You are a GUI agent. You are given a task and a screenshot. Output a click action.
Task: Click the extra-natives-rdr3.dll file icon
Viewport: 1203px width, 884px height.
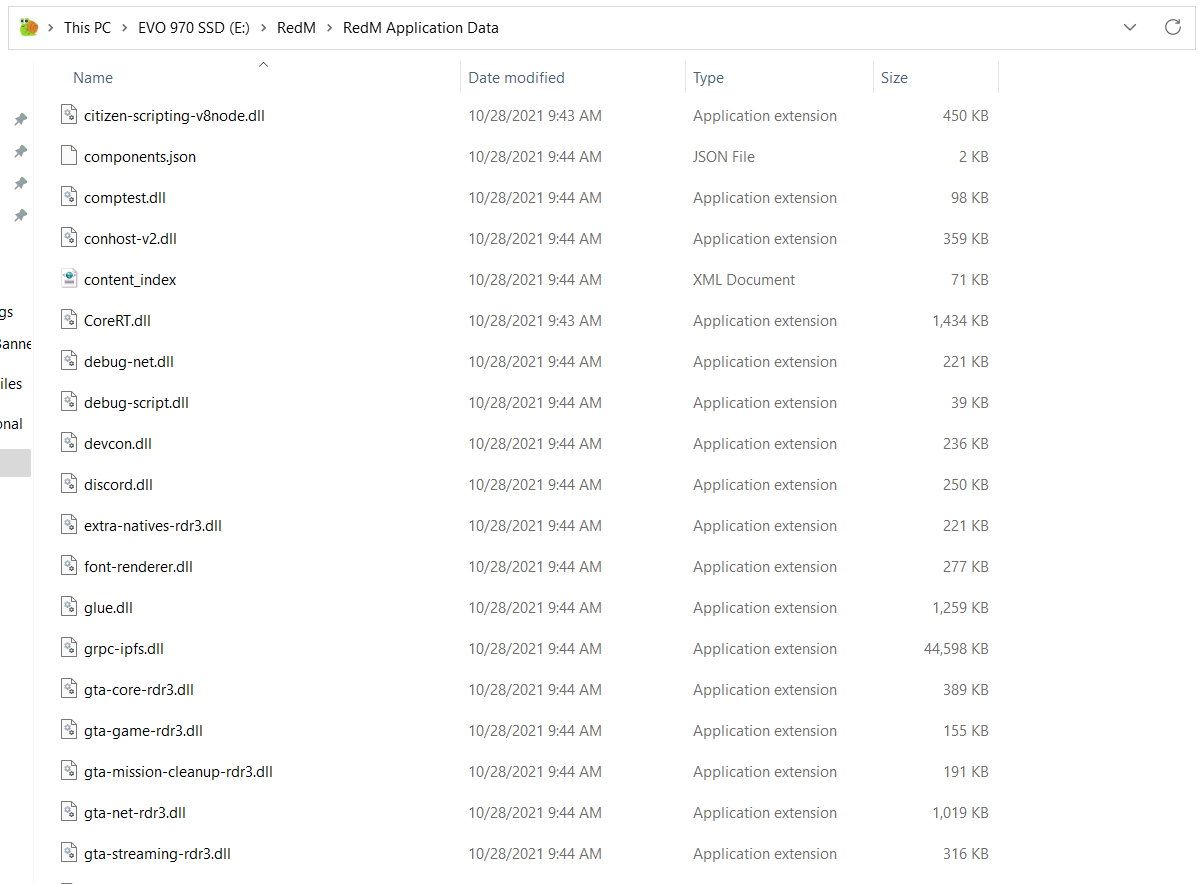69,525
